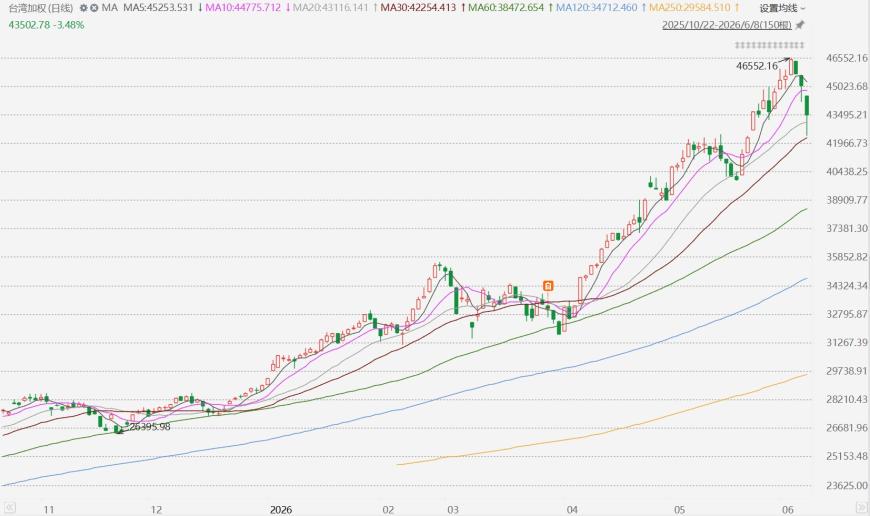Click the 46552.16 high-point annotation on chart

(x=757, y=66)
